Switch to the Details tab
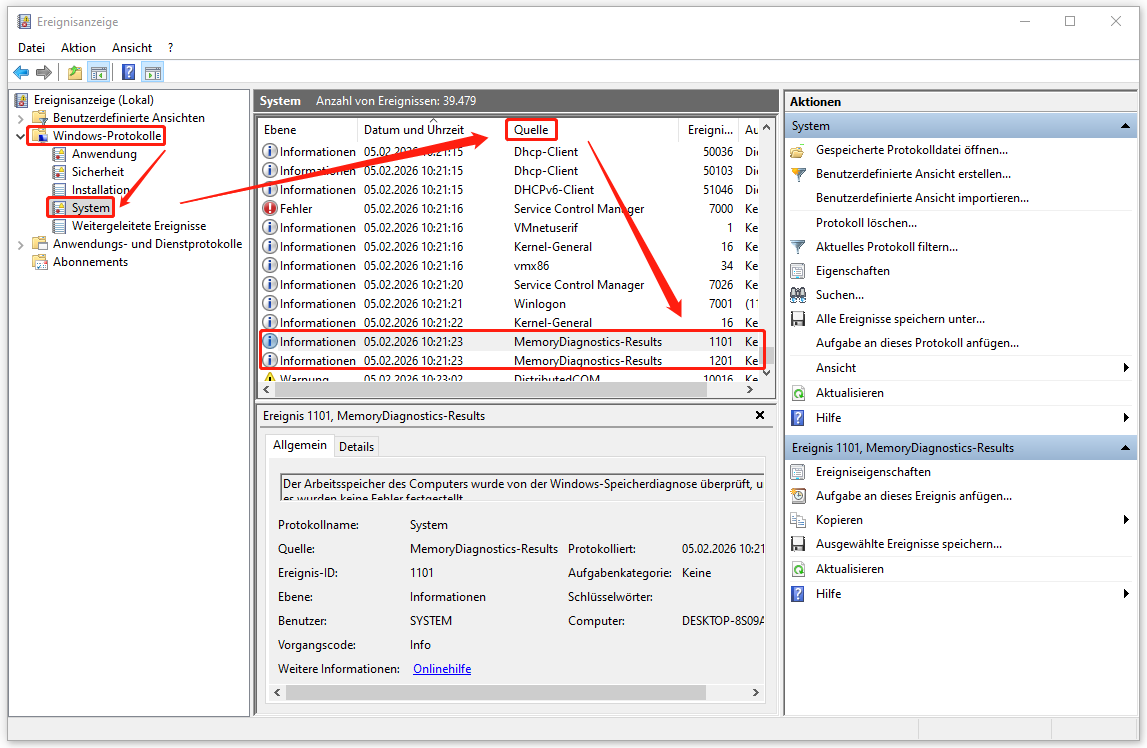This screenshot has width=1147, height=748. click(x=356, y=447)
